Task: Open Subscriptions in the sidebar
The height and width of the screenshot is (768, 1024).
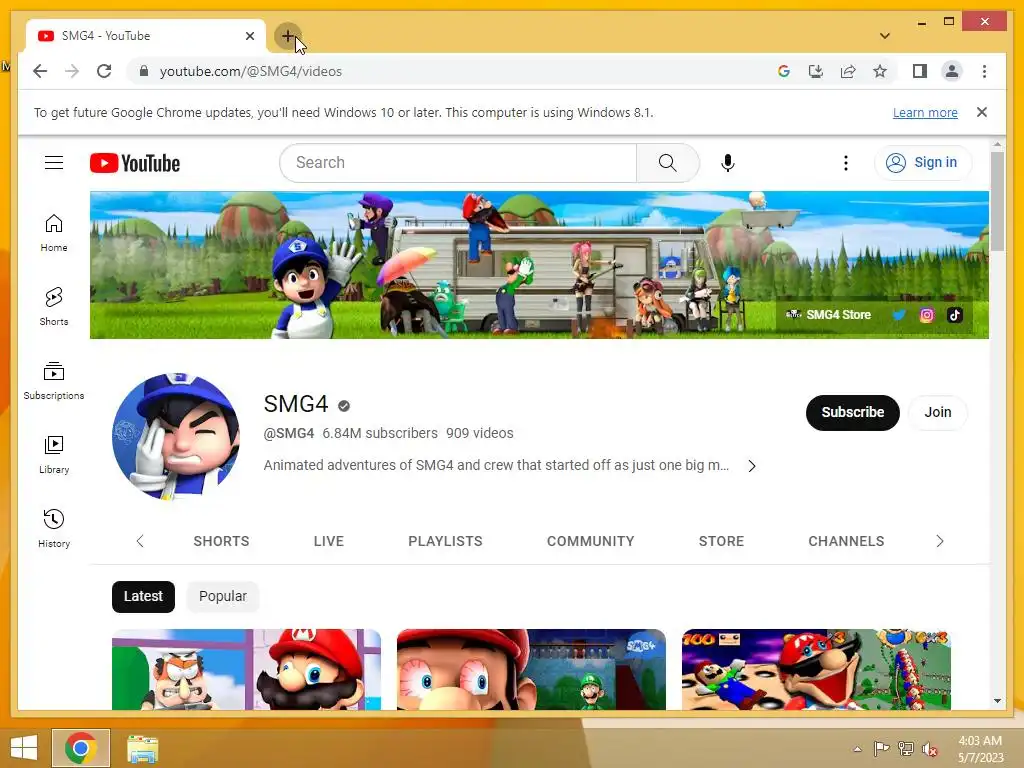Action: click(x=54, y=381)
